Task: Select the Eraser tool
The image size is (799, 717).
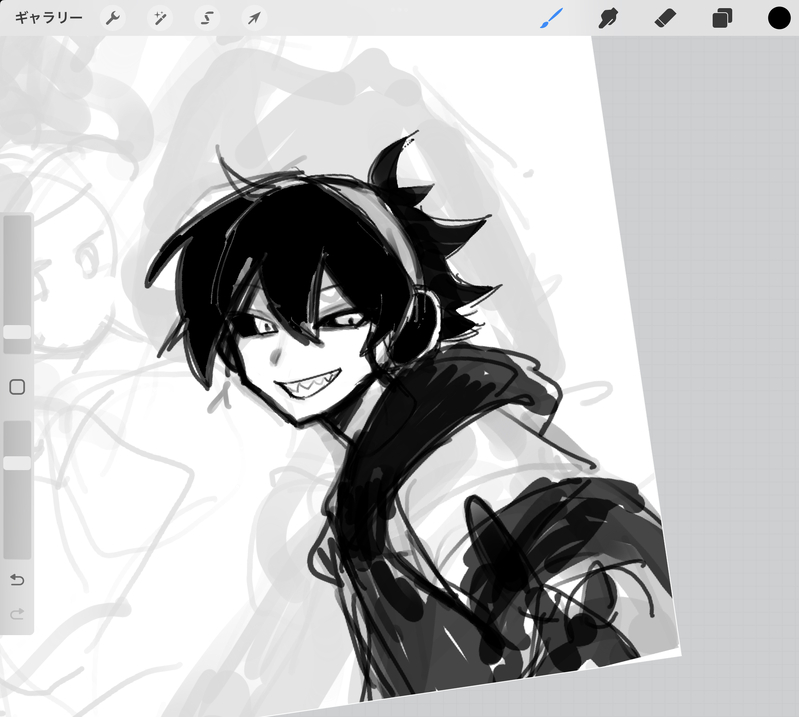Action: 665,19
